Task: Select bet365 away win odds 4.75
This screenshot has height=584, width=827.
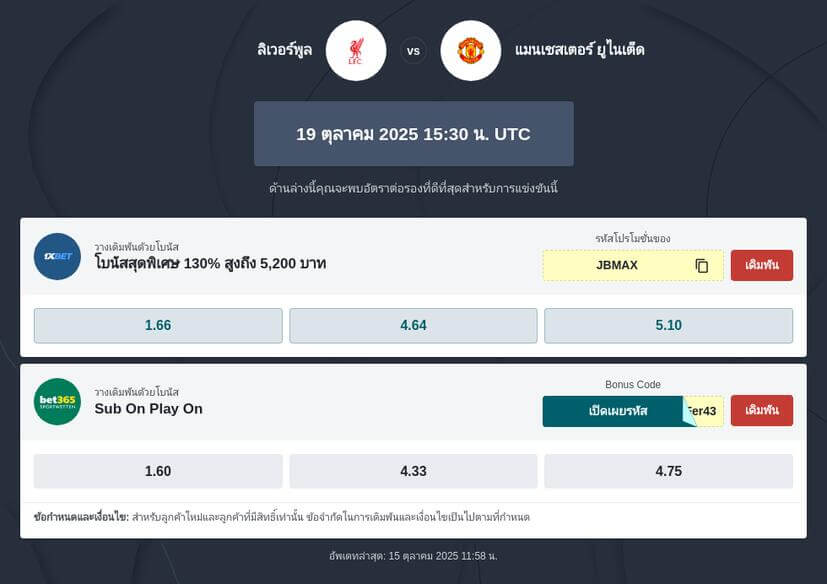Action: pyautogui.click(x=668, y=471)
